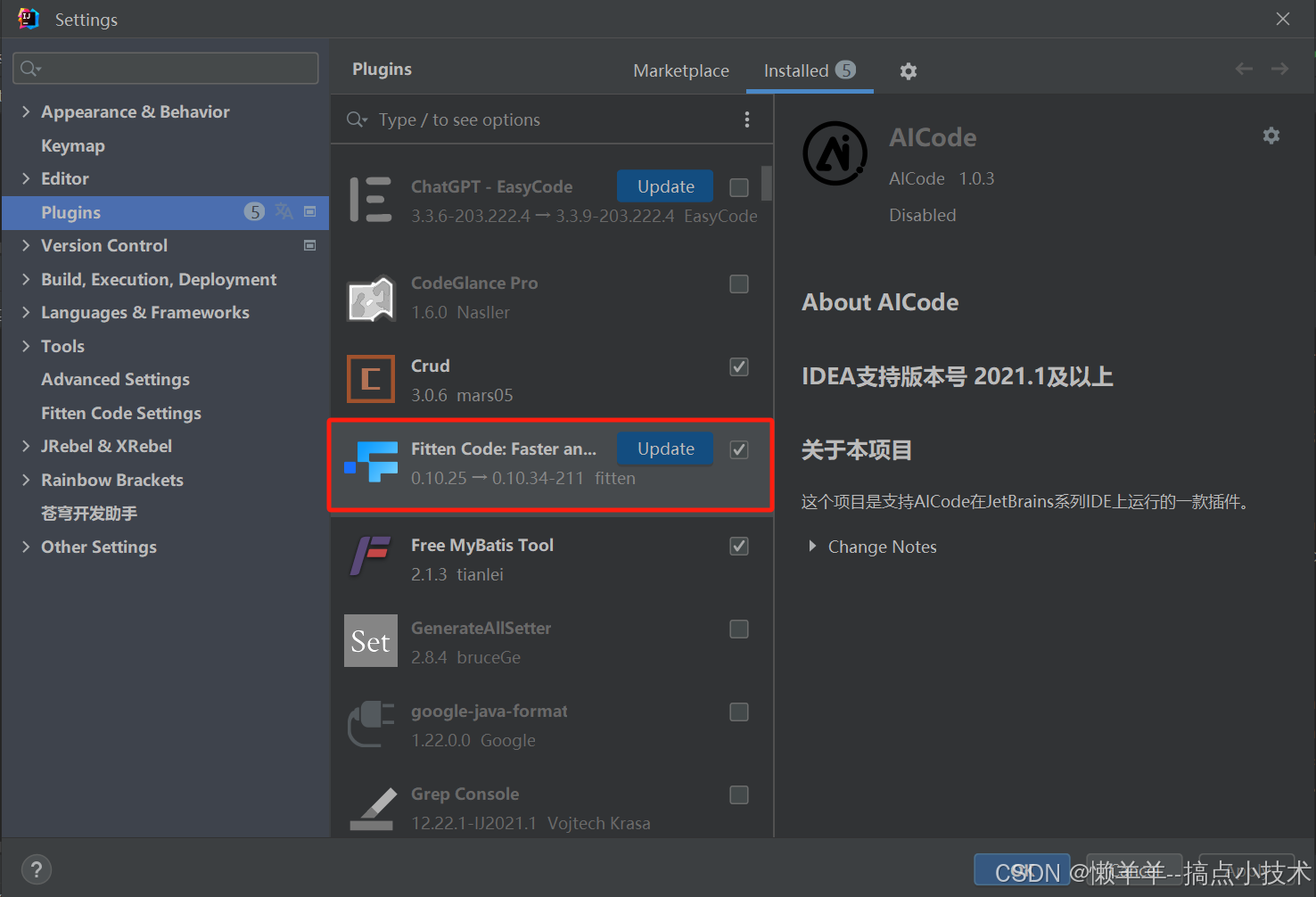Expand the Editor settings node
This screenshot has width=1316, height=897.
coord(26,178)
